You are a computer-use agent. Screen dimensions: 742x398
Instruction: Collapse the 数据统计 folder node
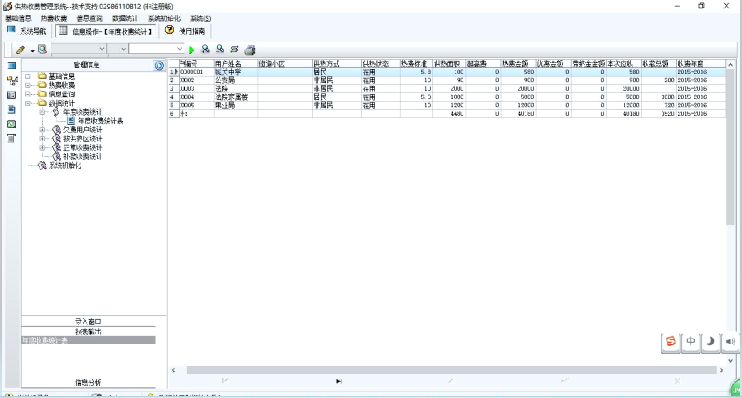point(28,103)
